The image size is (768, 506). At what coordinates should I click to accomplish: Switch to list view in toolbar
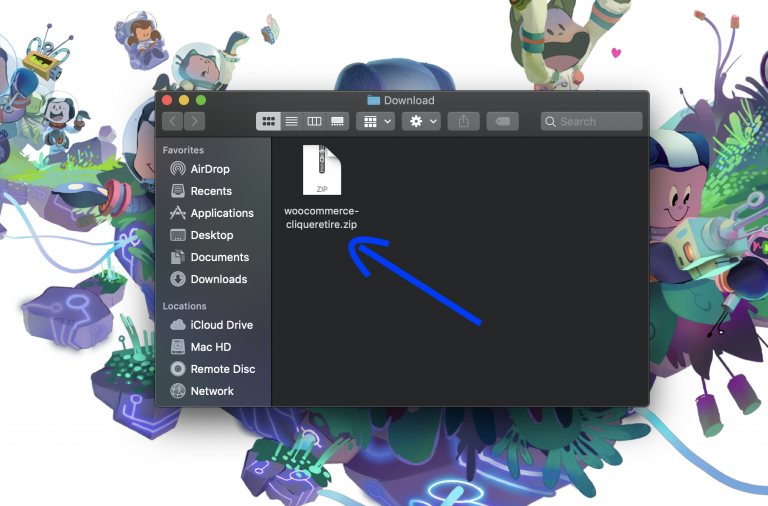291,121
